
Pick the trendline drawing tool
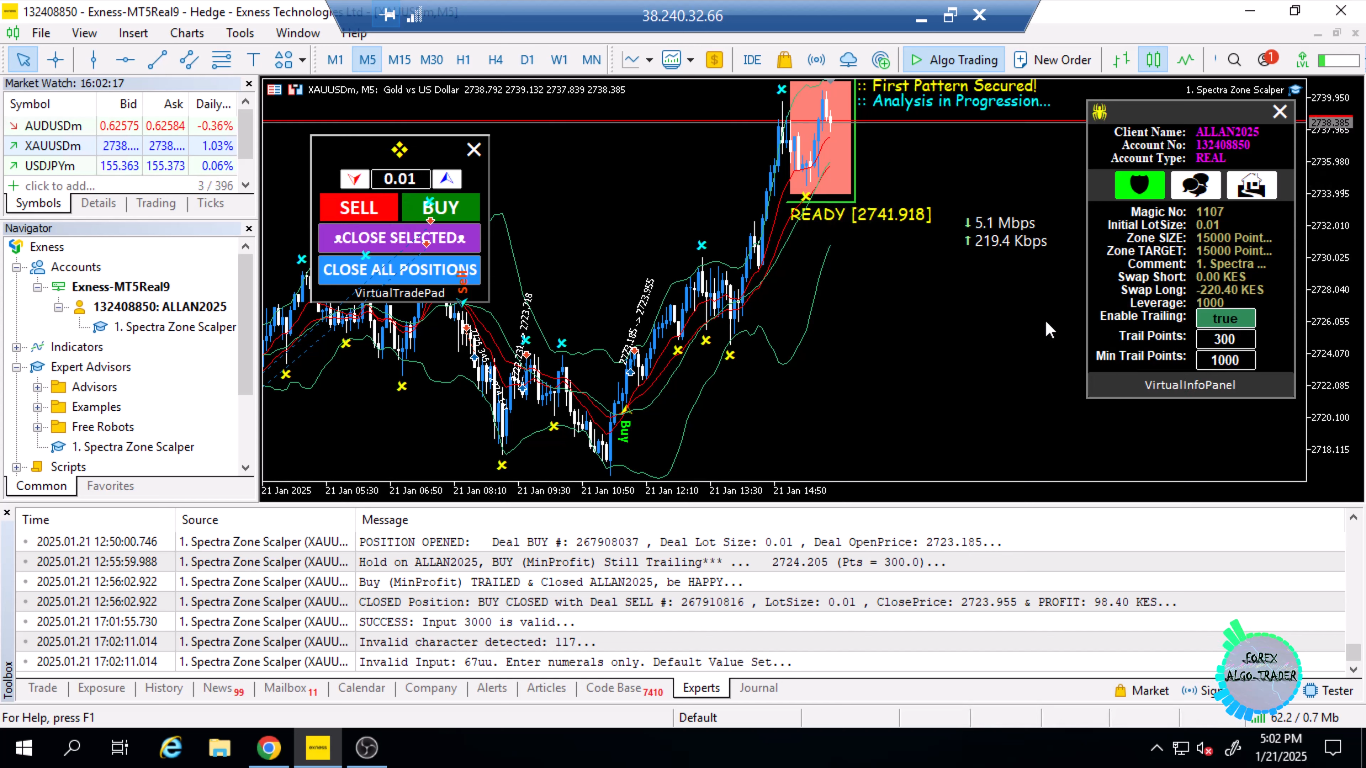click(x=157, y=59)
